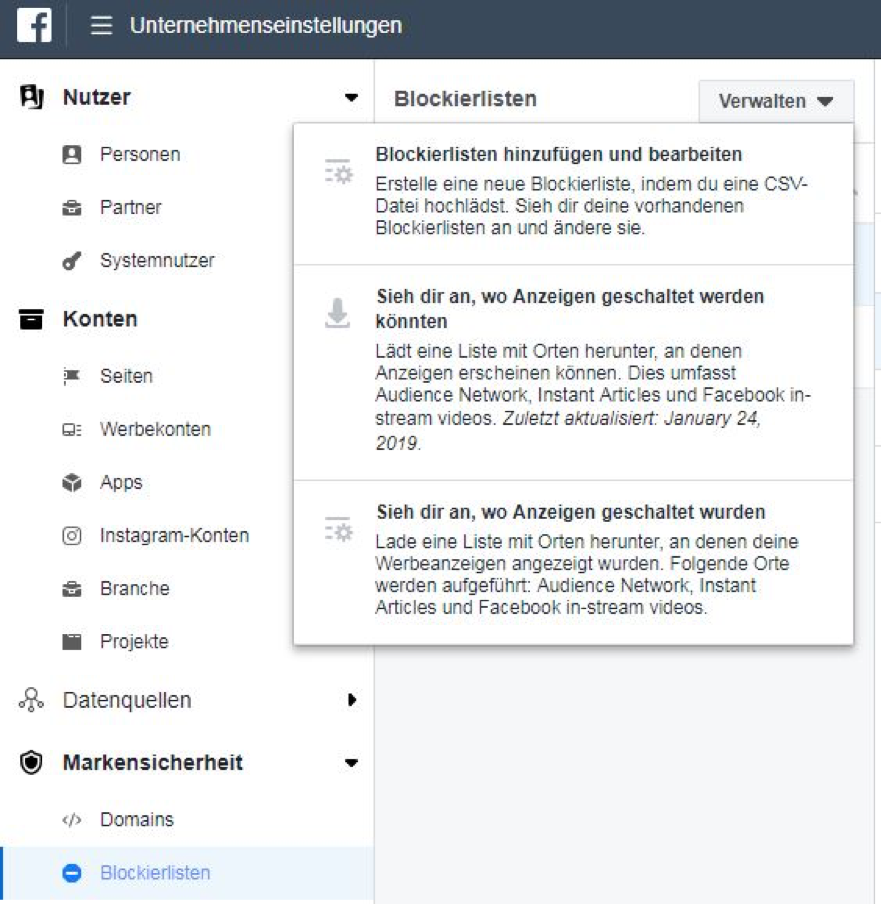
Task: Click the Seiten flag icon
Action: [71, 376]
